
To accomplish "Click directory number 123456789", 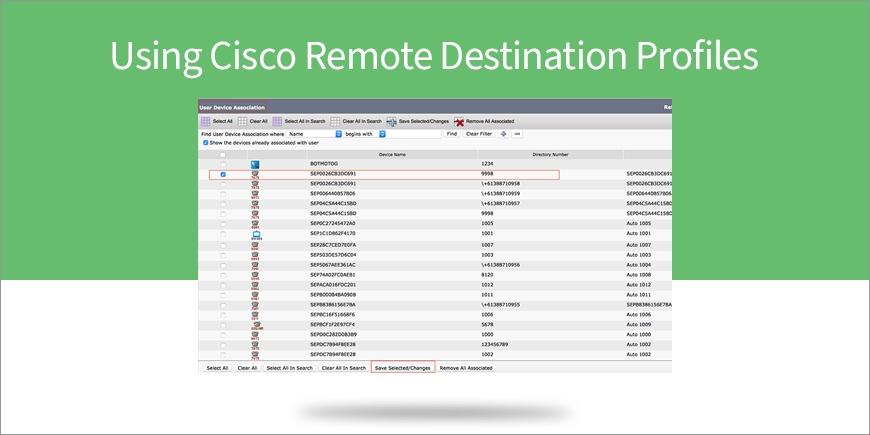I will [494, 345].
